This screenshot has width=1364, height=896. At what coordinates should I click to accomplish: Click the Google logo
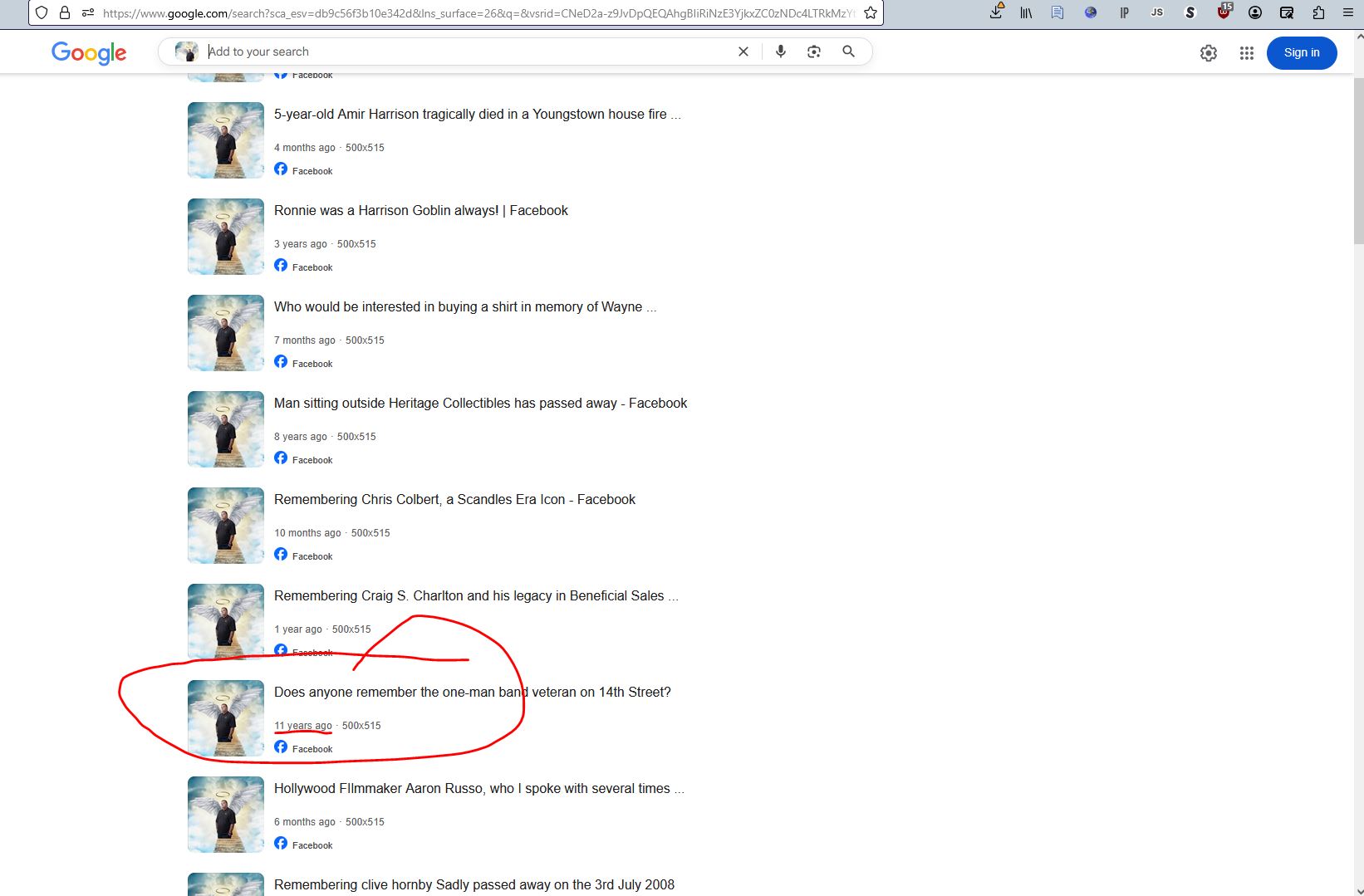(89, 52)
